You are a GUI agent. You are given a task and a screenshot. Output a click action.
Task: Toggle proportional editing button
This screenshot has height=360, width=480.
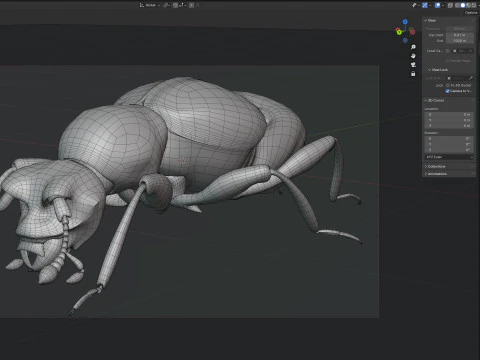[x=192, y=5]
